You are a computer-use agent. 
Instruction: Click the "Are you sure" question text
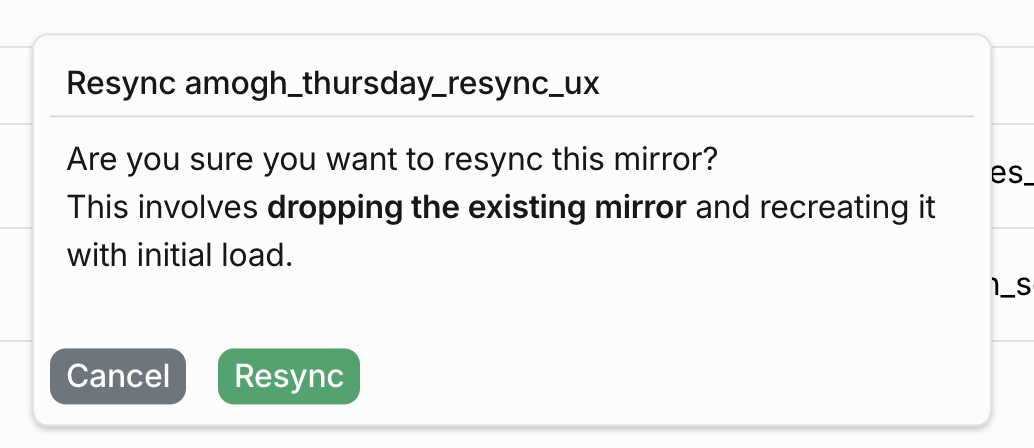392,159
